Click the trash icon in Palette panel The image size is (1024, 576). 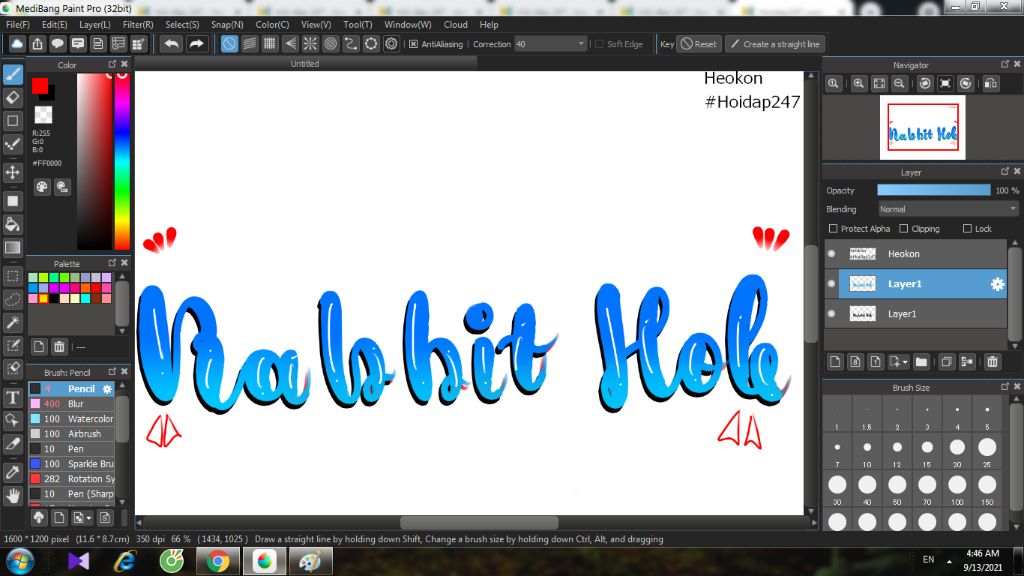pos(59,346)
